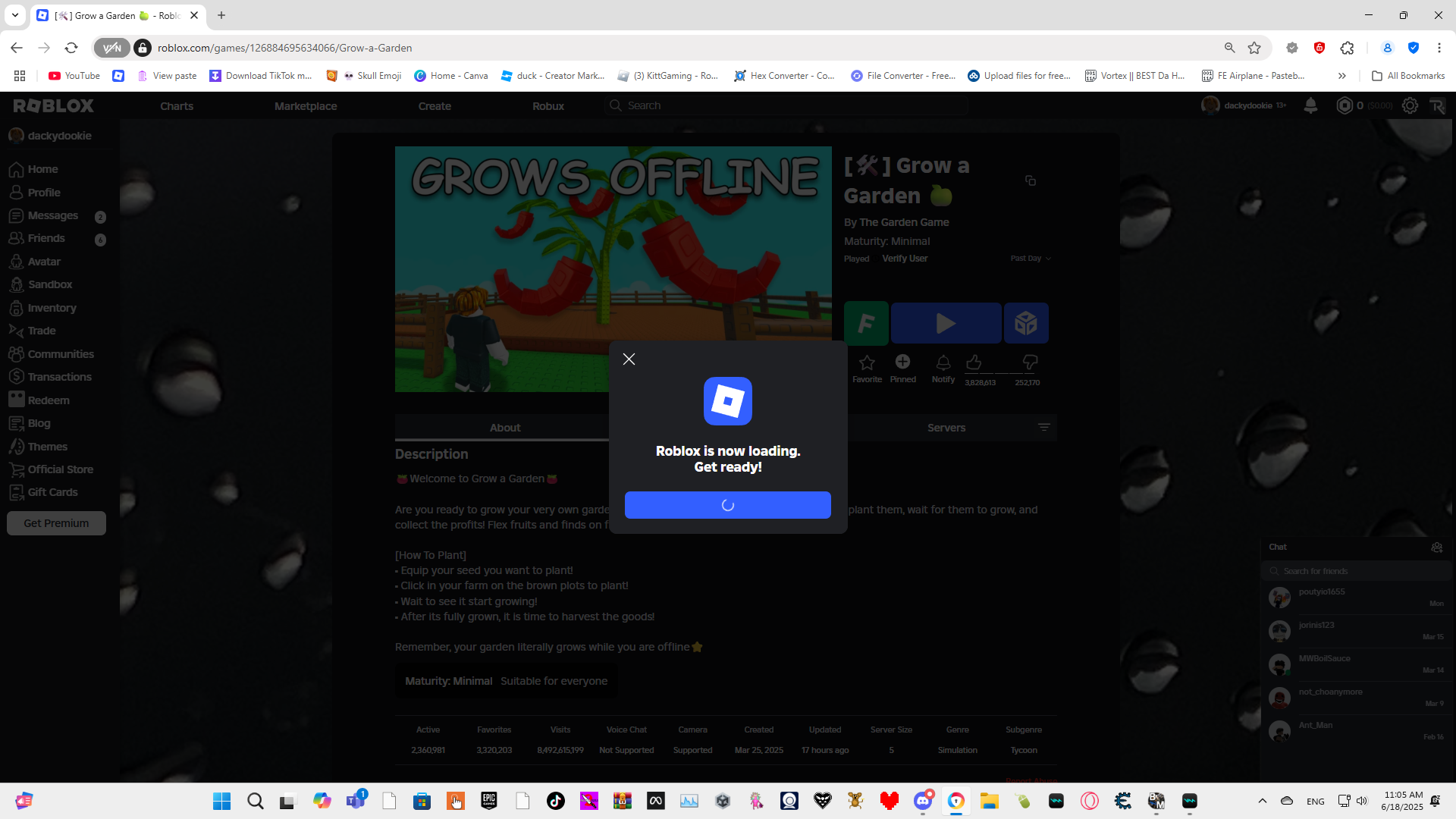Open Roblox settings gear
Image resolution: width=1456 pixels, height=819 pixels.
pos(1410,105)
